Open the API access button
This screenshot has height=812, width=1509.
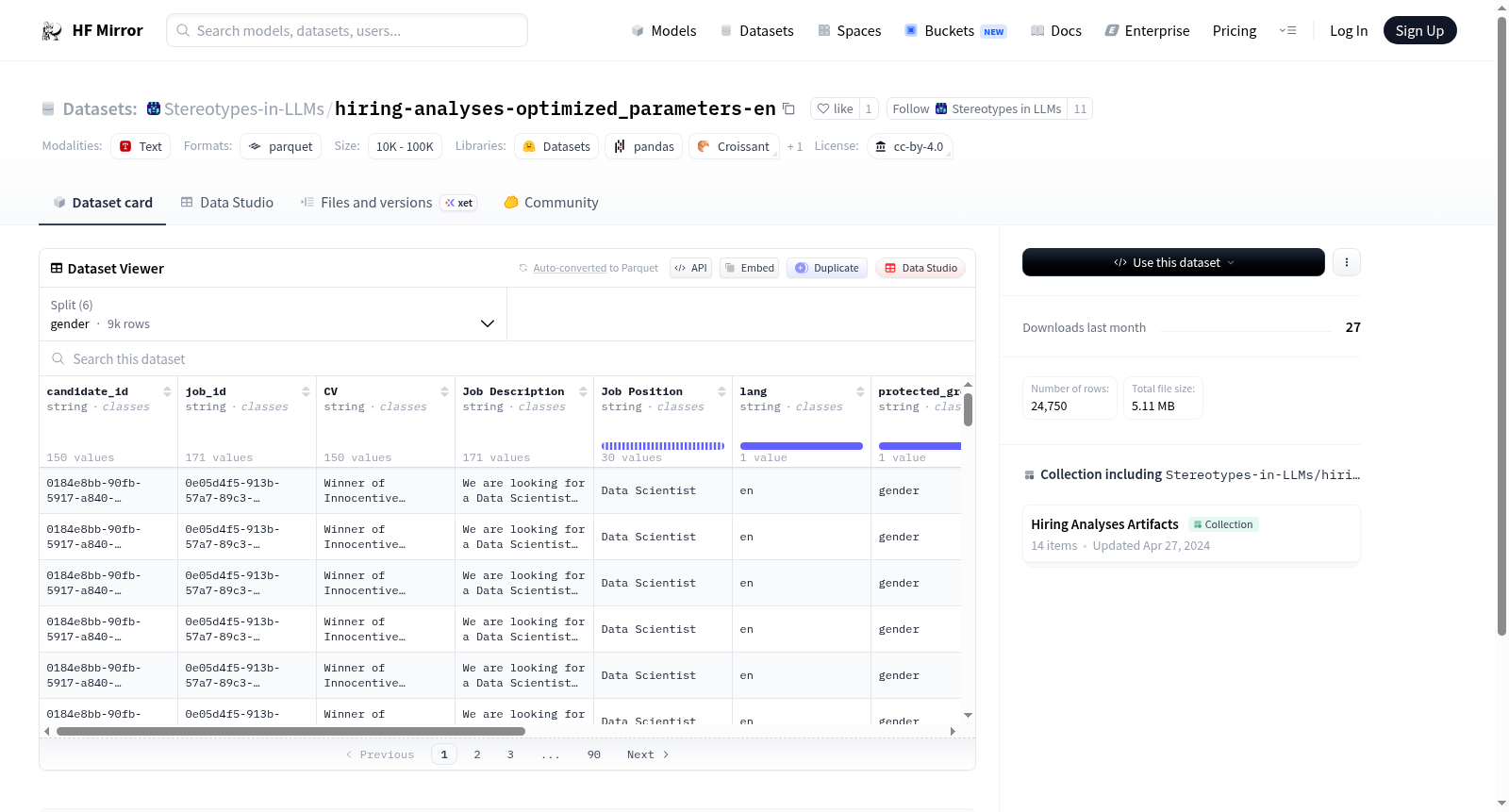click(690, 268)
